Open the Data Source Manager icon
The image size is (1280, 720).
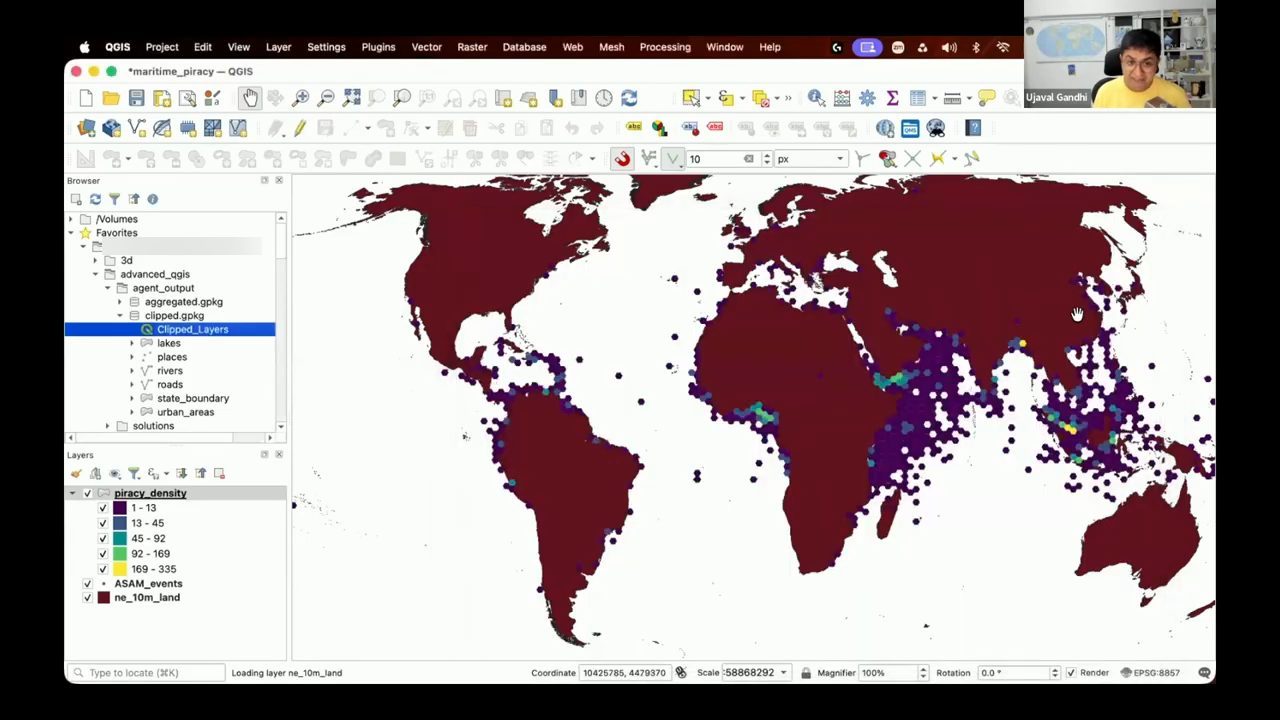point(86,128)
